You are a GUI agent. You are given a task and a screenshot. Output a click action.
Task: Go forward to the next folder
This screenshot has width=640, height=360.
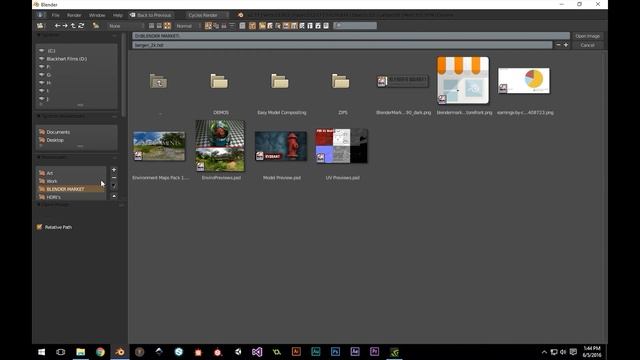pos(65,26)
